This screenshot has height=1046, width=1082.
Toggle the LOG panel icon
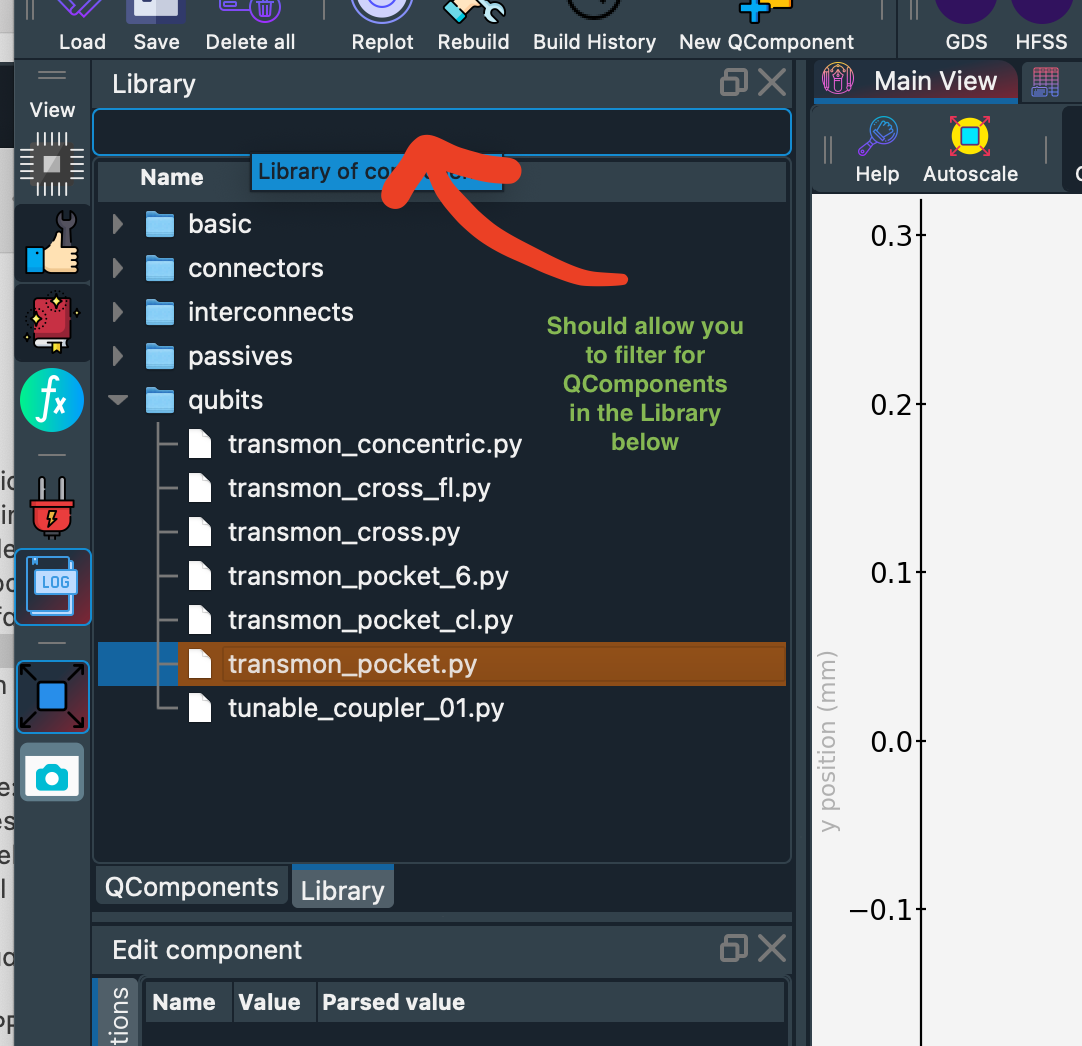tap(52, 586)
